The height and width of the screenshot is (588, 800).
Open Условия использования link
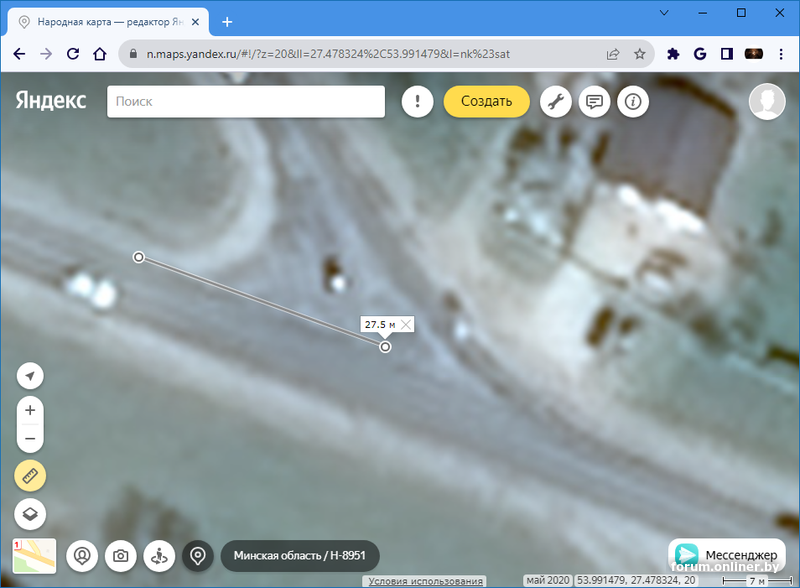tap(426, 581)
